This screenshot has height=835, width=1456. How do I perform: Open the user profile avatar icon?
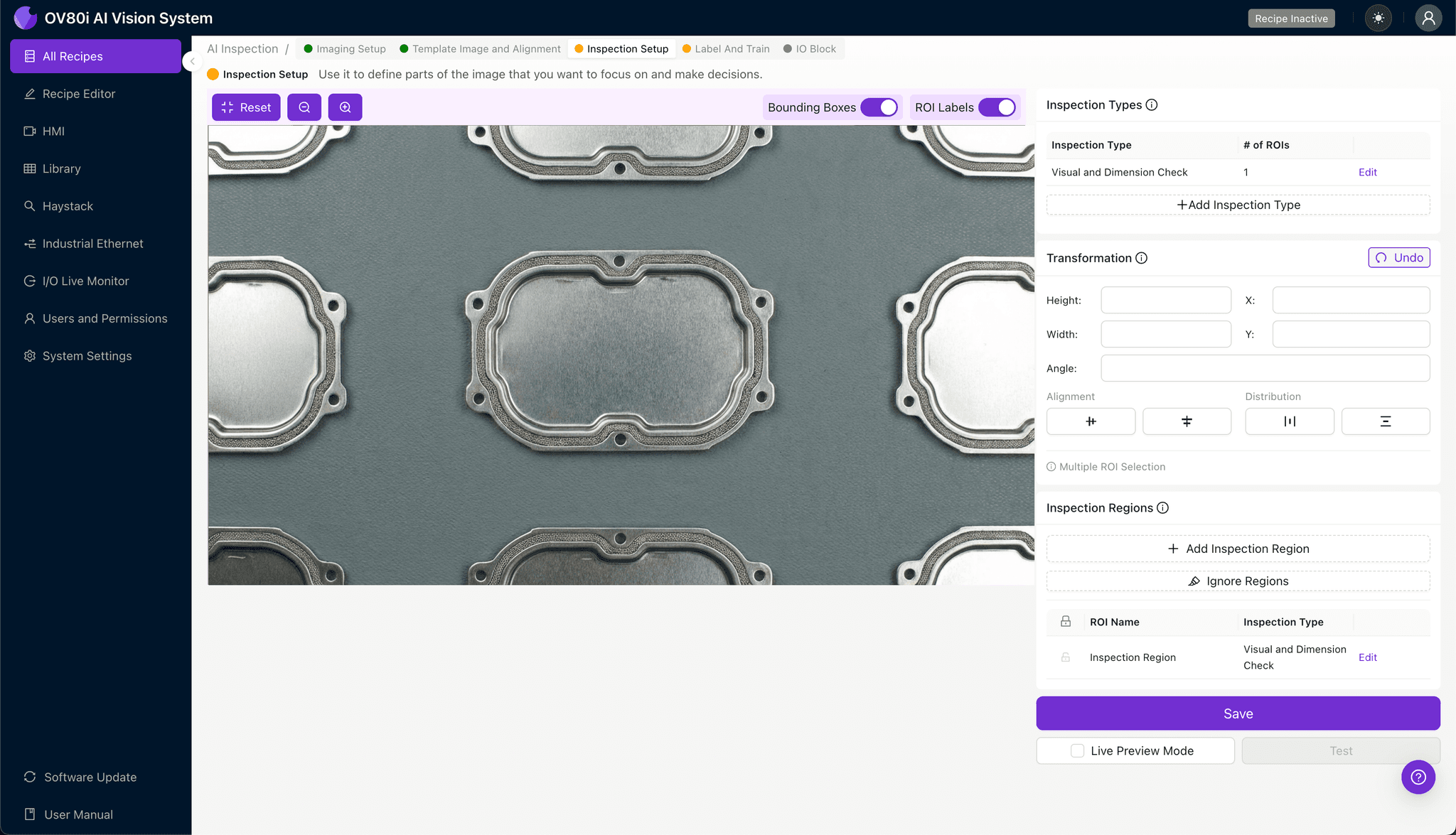[1428, 18]
